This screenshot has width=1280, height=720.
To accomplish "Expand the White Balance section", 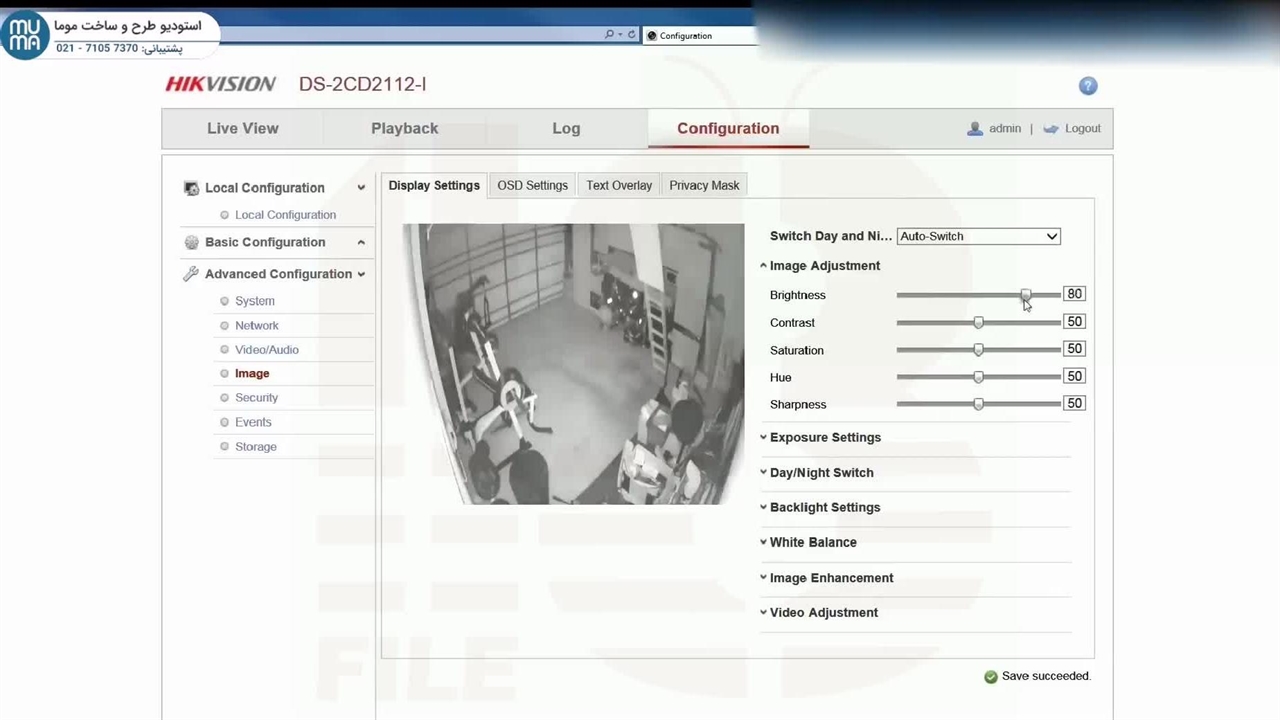I will [x=812, y=542].
